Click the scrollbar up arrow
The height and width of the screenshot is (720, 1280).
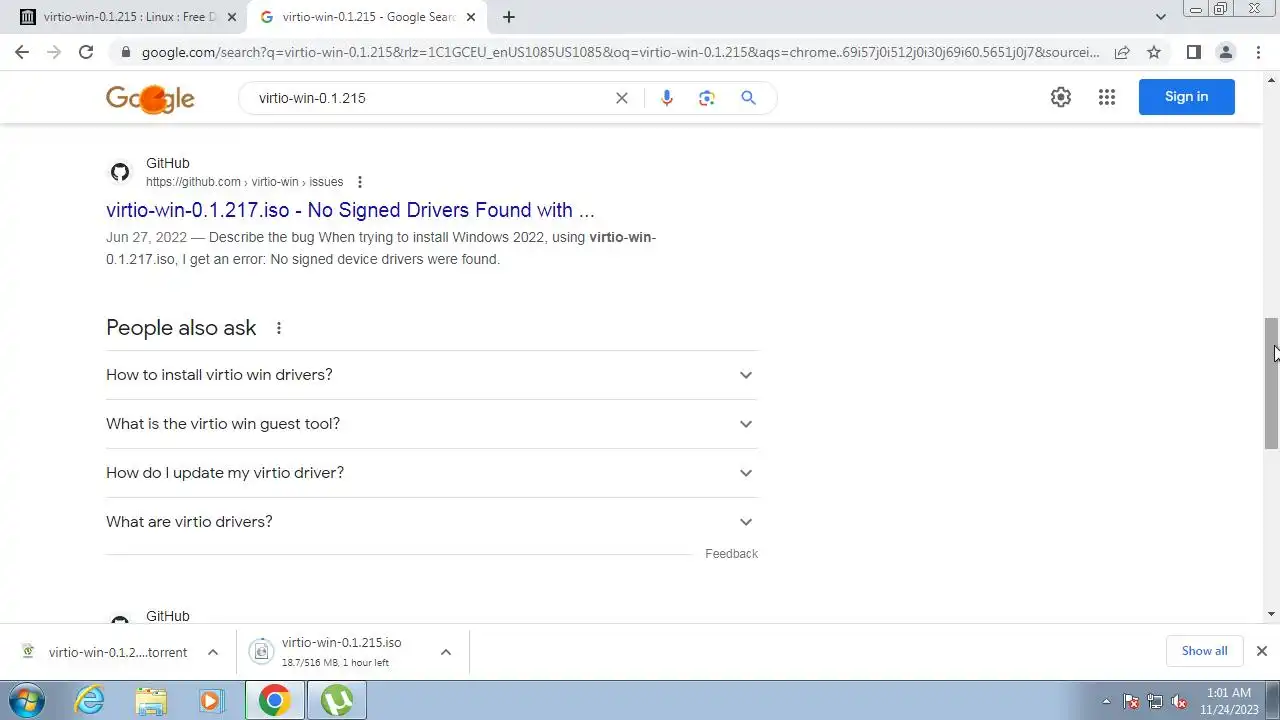(1271, 79)
